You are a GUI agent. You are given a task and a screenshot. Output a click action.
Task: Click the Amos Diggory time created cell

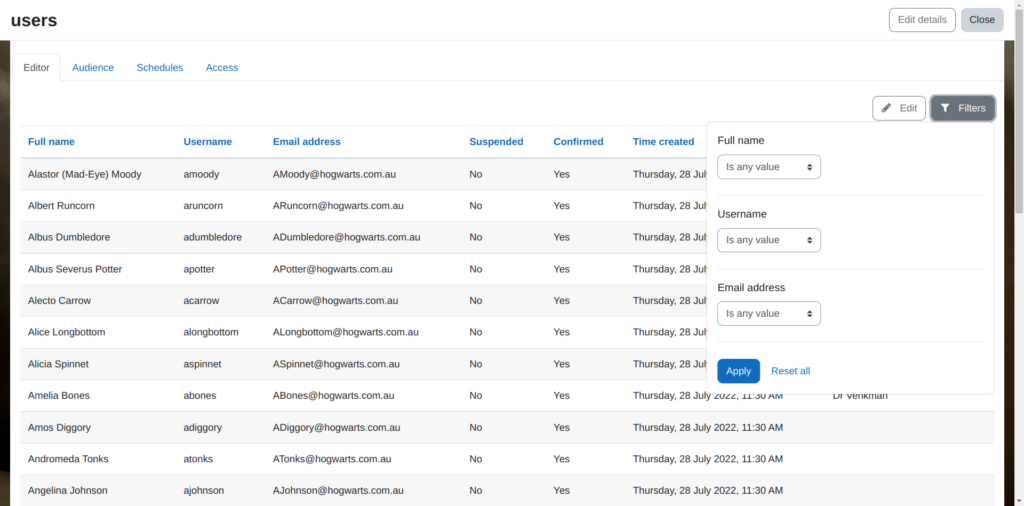(x=708, y=427)
